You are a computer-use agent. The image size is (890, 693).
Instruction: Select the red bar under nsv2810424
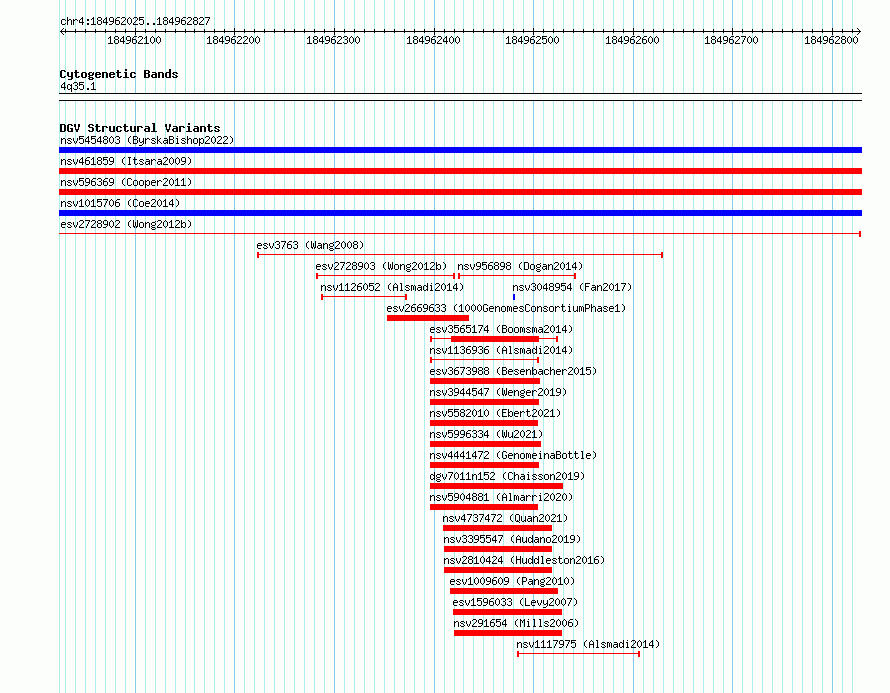click(x=498, y=570)
